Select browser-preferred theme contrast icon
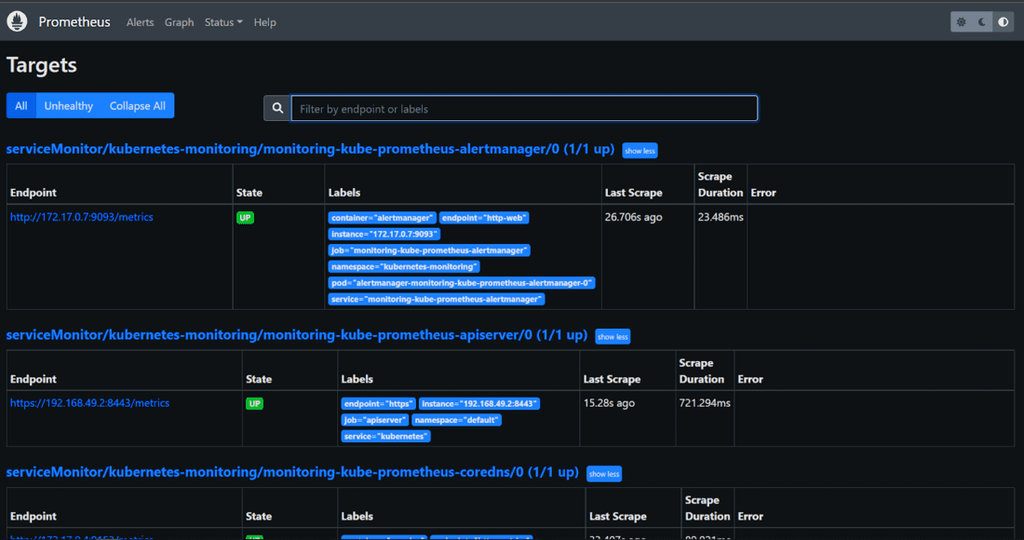 pos(1003,22)
